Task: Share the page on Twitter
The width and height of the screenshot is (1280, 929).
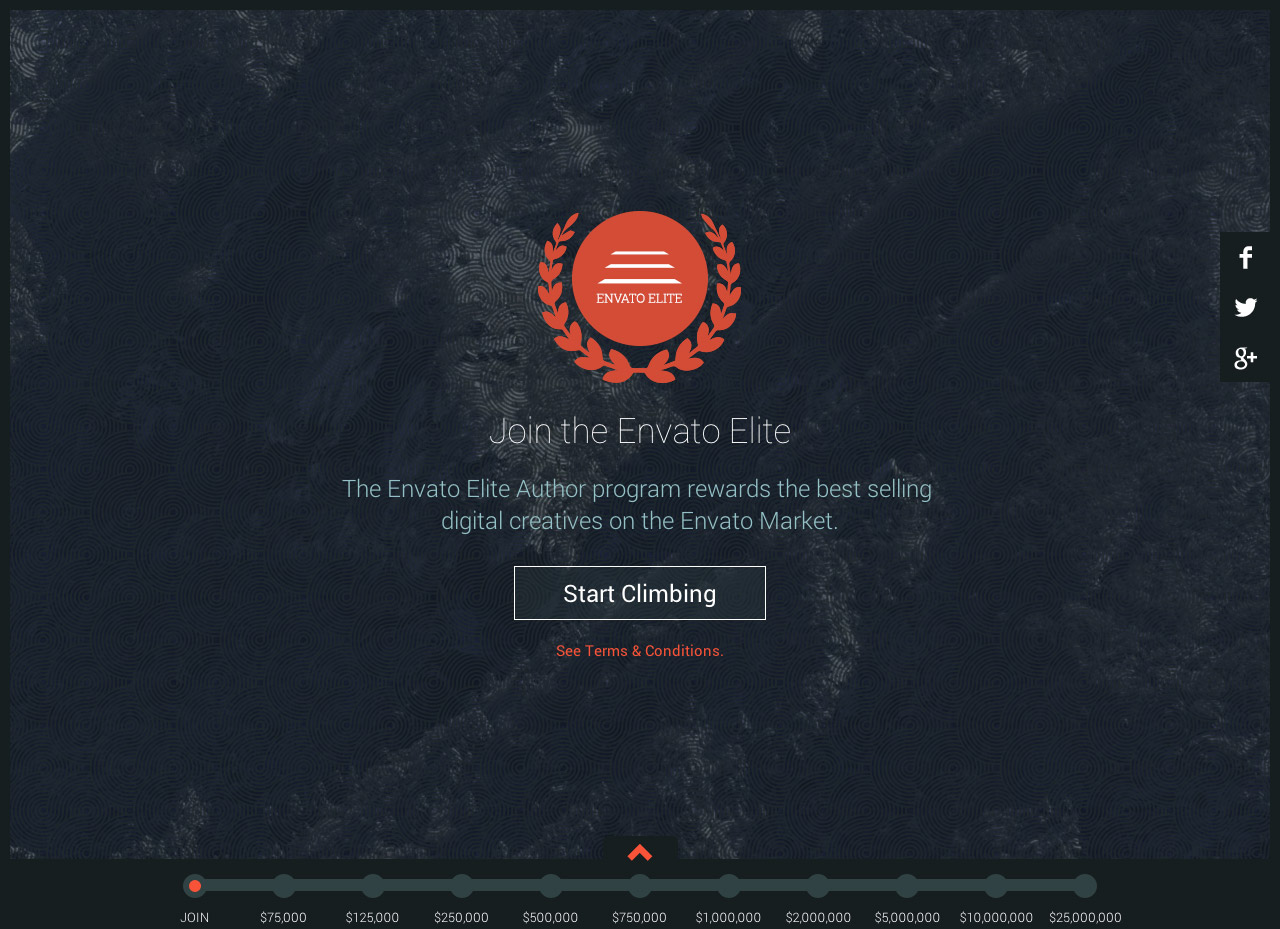Action: point(1245,307)
